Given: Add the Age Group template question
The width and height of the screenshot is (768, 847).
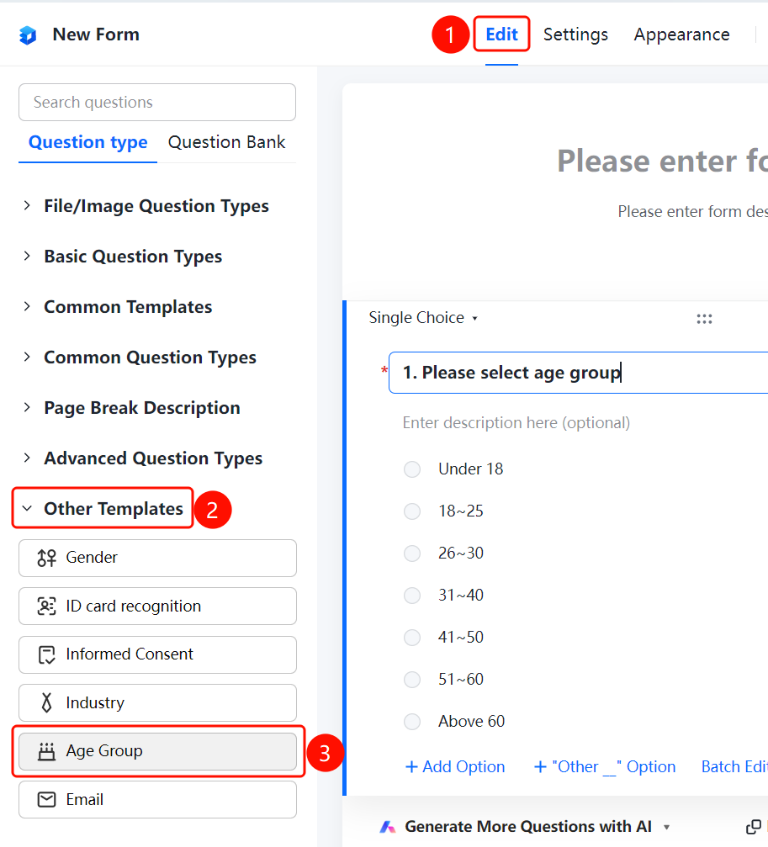Looking at the screenshot, I should [157, 751].
